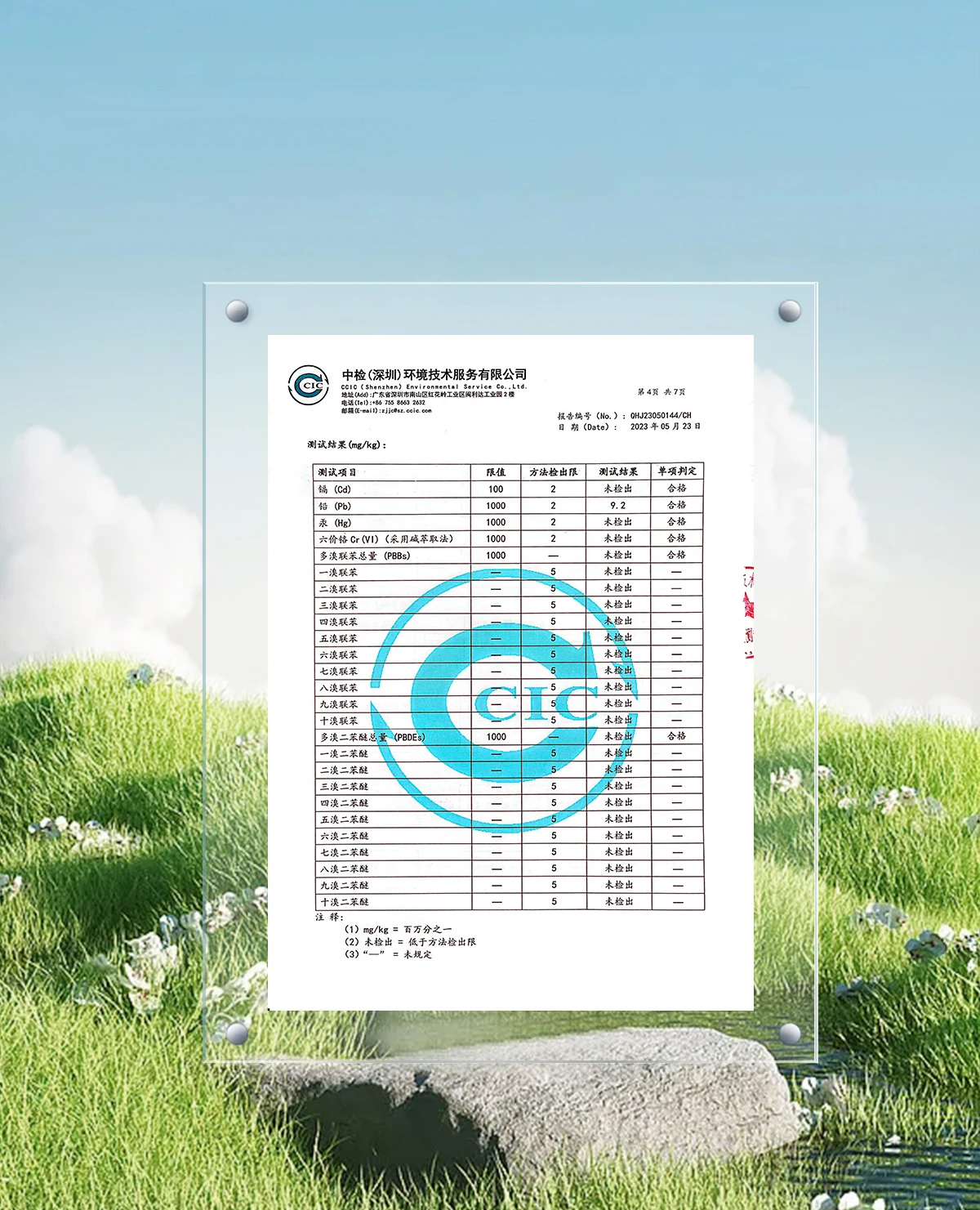This screenshot has width=980, height=1210.
Task: Click the 八溴二苯醚 row label
Action: [x=344, y=868]
